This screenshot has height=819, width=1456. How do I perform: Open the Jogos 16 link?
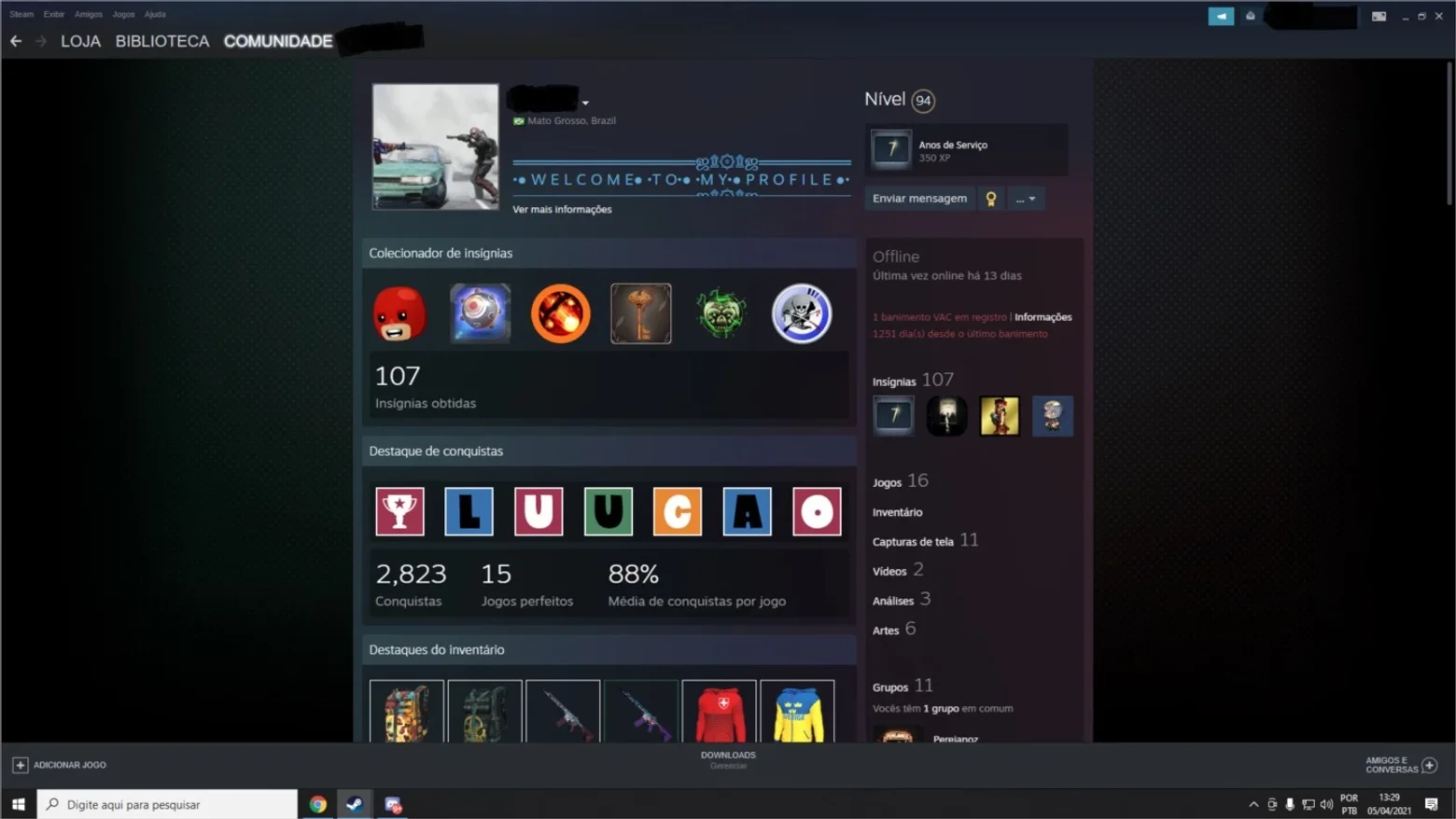click(901, 481)
